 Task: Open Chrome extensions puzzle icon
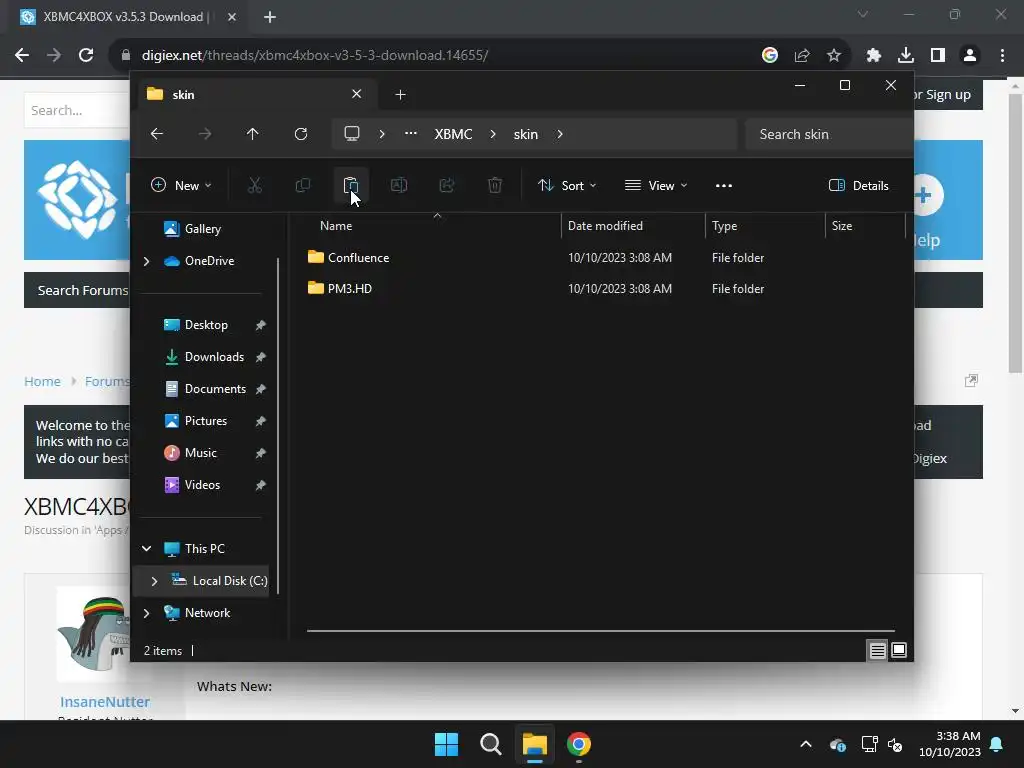coord(873,56)
